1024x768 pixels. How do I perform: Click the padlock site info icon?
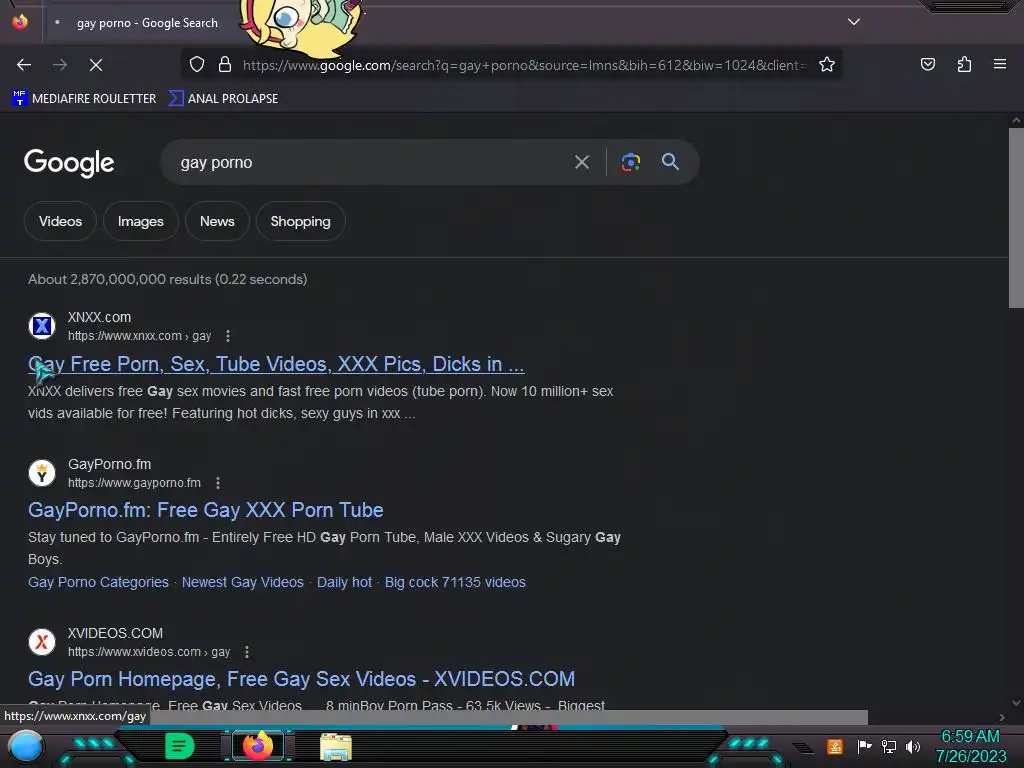pyautogui.click(x=225, y=65)
